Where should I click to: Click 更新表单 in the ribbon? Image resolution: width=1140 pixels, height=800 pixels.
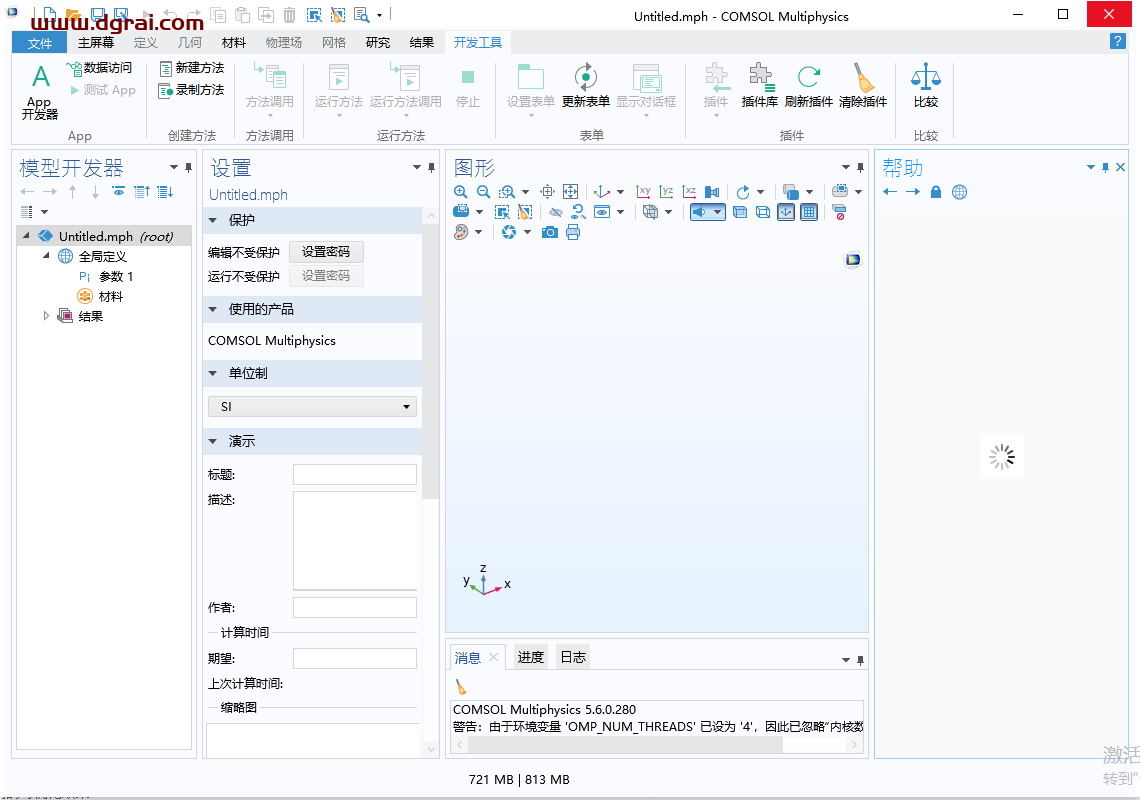click(x=585, y=86)
